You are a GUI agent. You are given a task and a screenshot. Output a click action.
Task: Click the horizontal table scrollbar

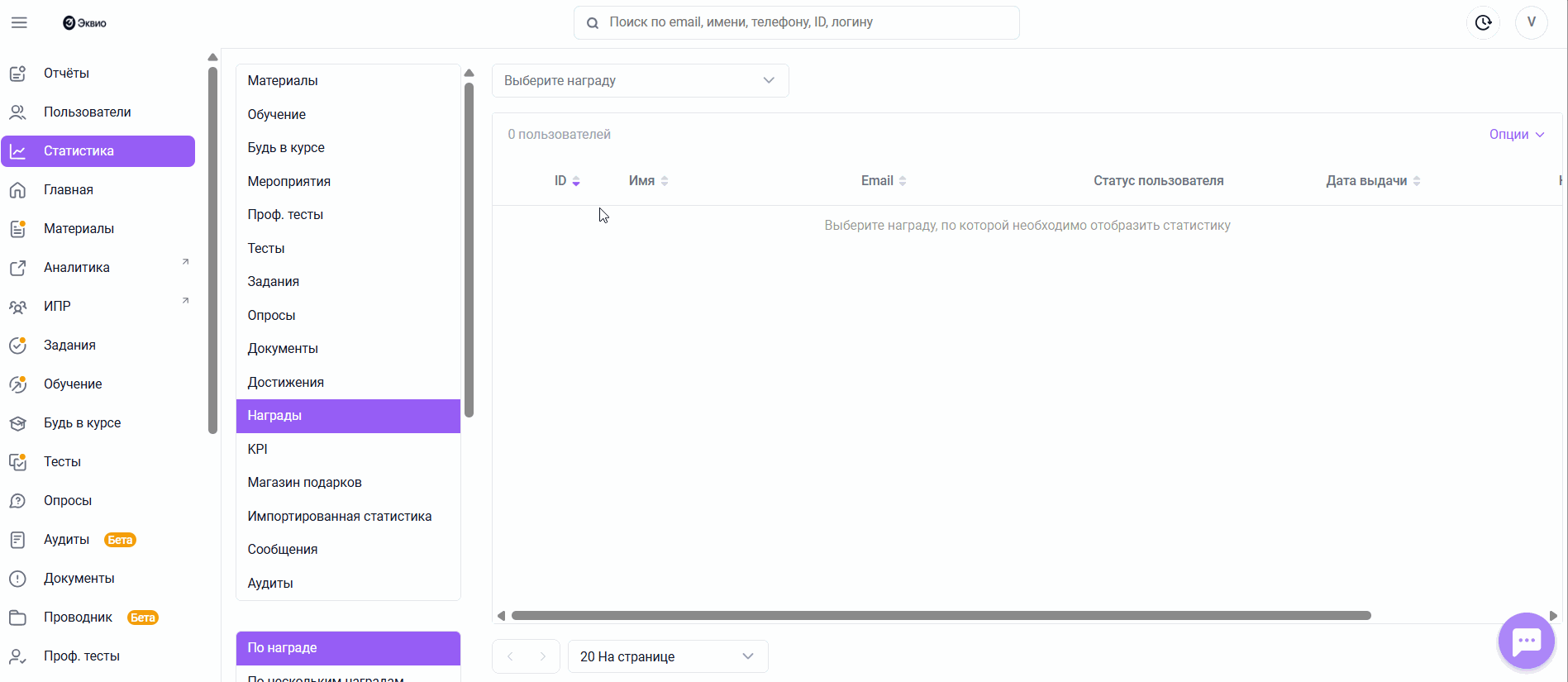(x=941, y=616)
